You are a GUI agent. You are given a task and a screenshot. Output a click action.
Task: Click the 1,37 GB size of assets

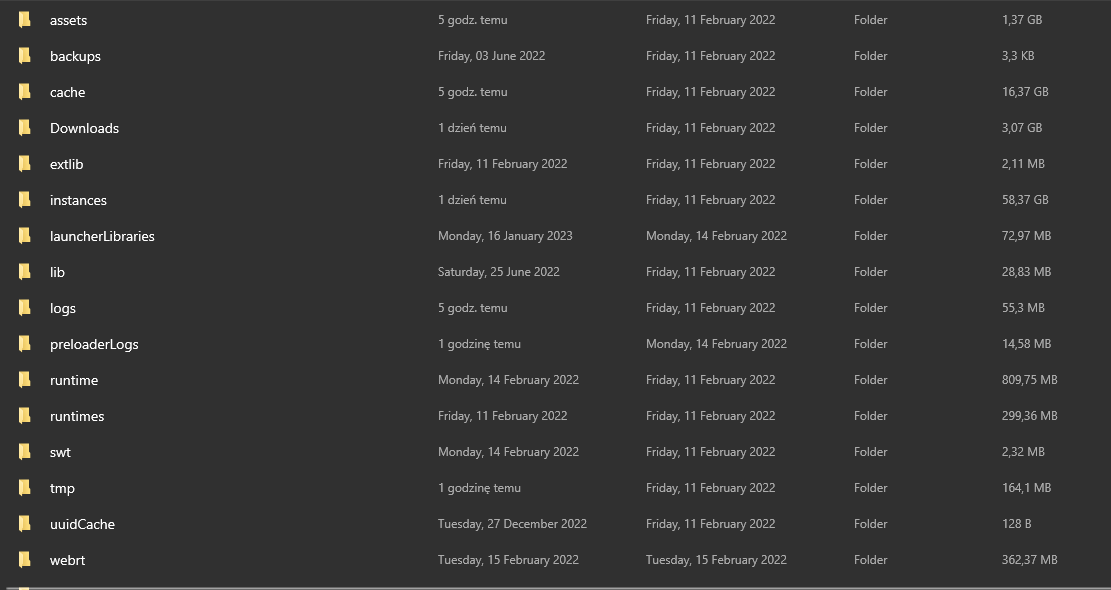[1021, 20]
